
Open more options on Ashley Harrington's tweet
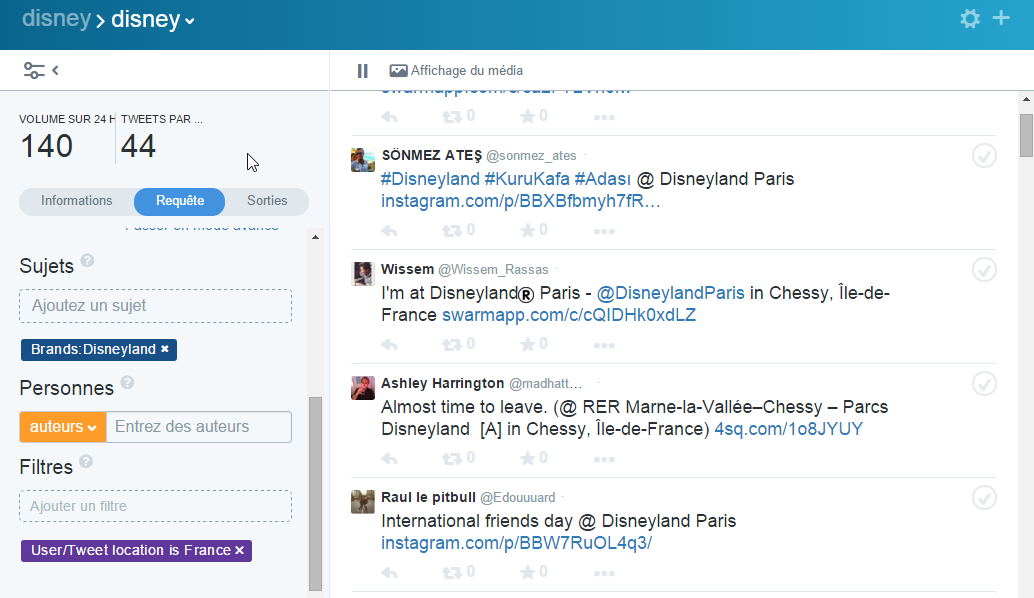coord(604,460)
